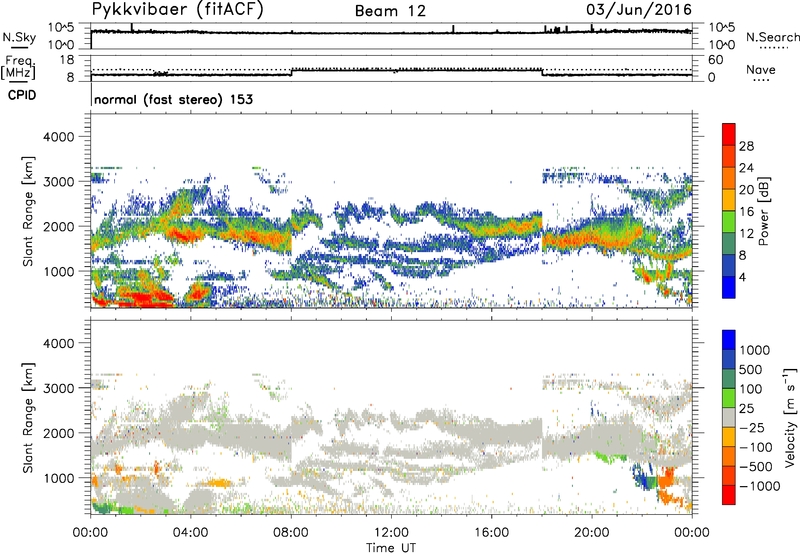800x554 pixels.
Task: Click the CPID row label
Action: (x=22, y=95)
